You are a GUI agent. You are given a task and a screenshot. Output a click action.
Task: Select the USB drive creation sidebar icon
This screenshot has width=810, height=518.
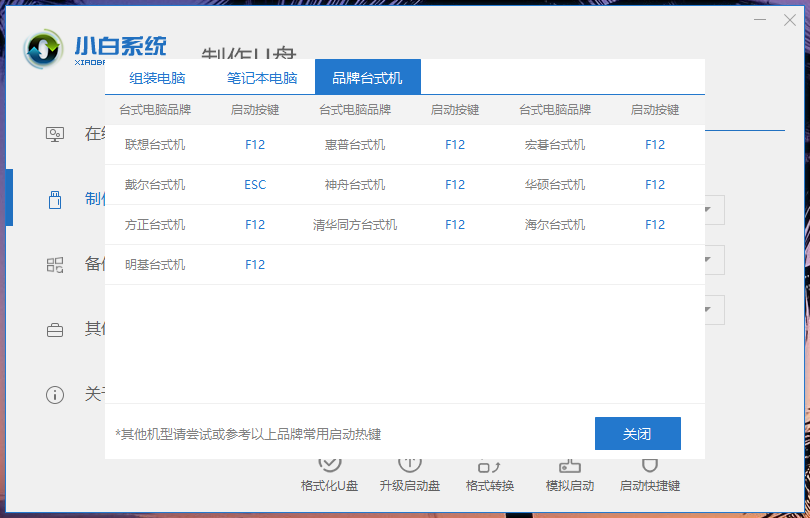click(x=55, y=199)
